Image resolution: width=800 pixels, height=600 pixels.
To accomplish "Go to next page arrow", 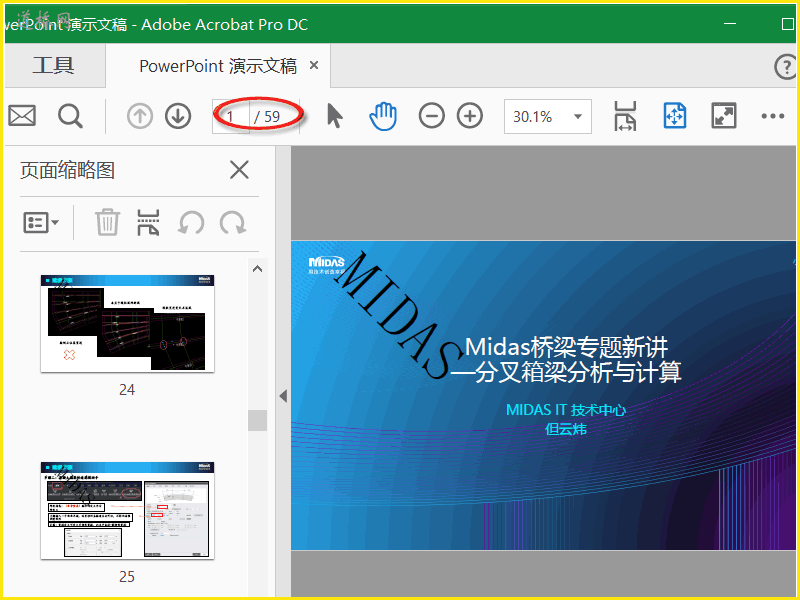I will coord(178,116).
